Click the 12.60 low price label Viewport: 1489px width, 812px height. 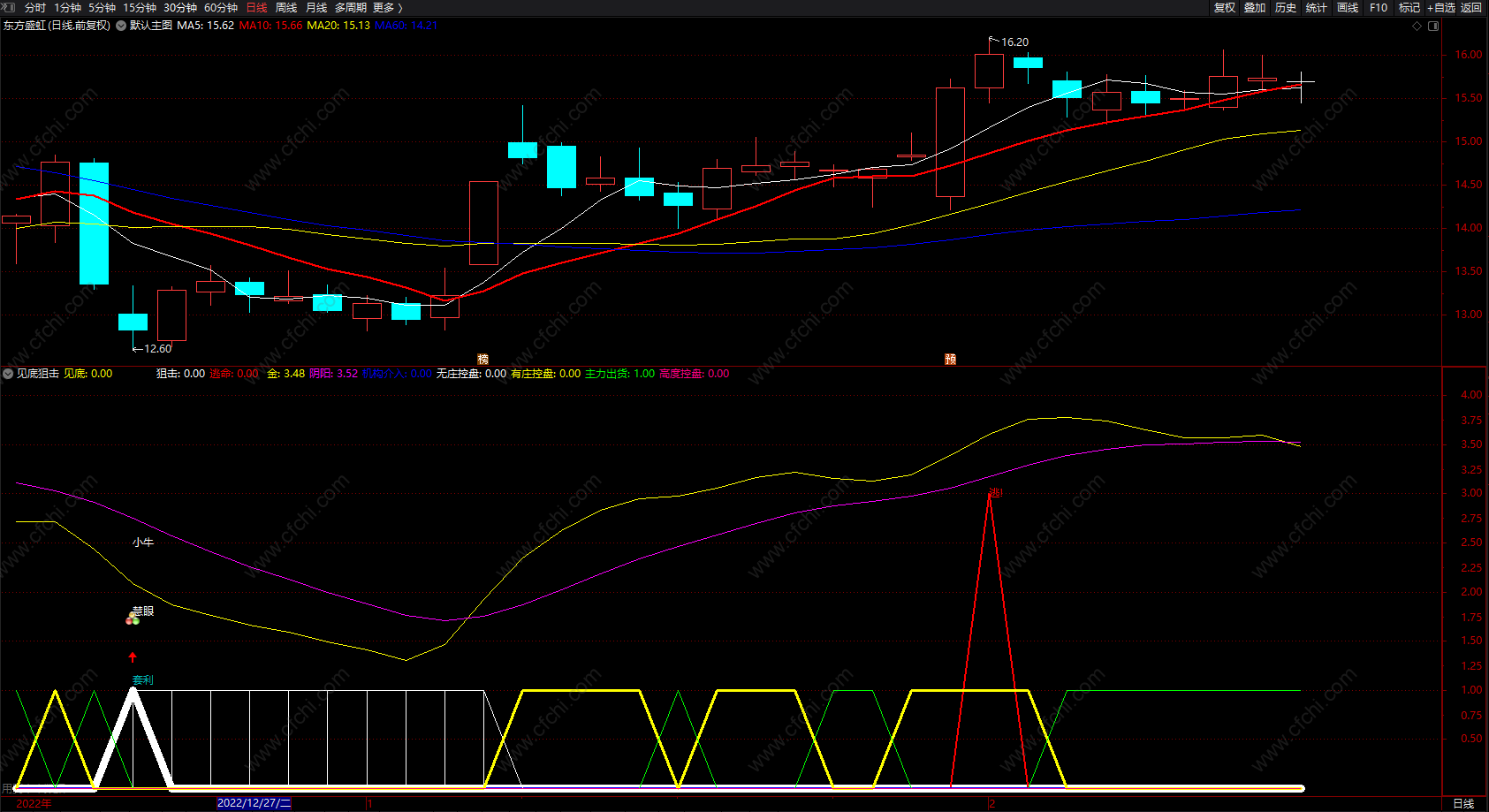(158, 349)
